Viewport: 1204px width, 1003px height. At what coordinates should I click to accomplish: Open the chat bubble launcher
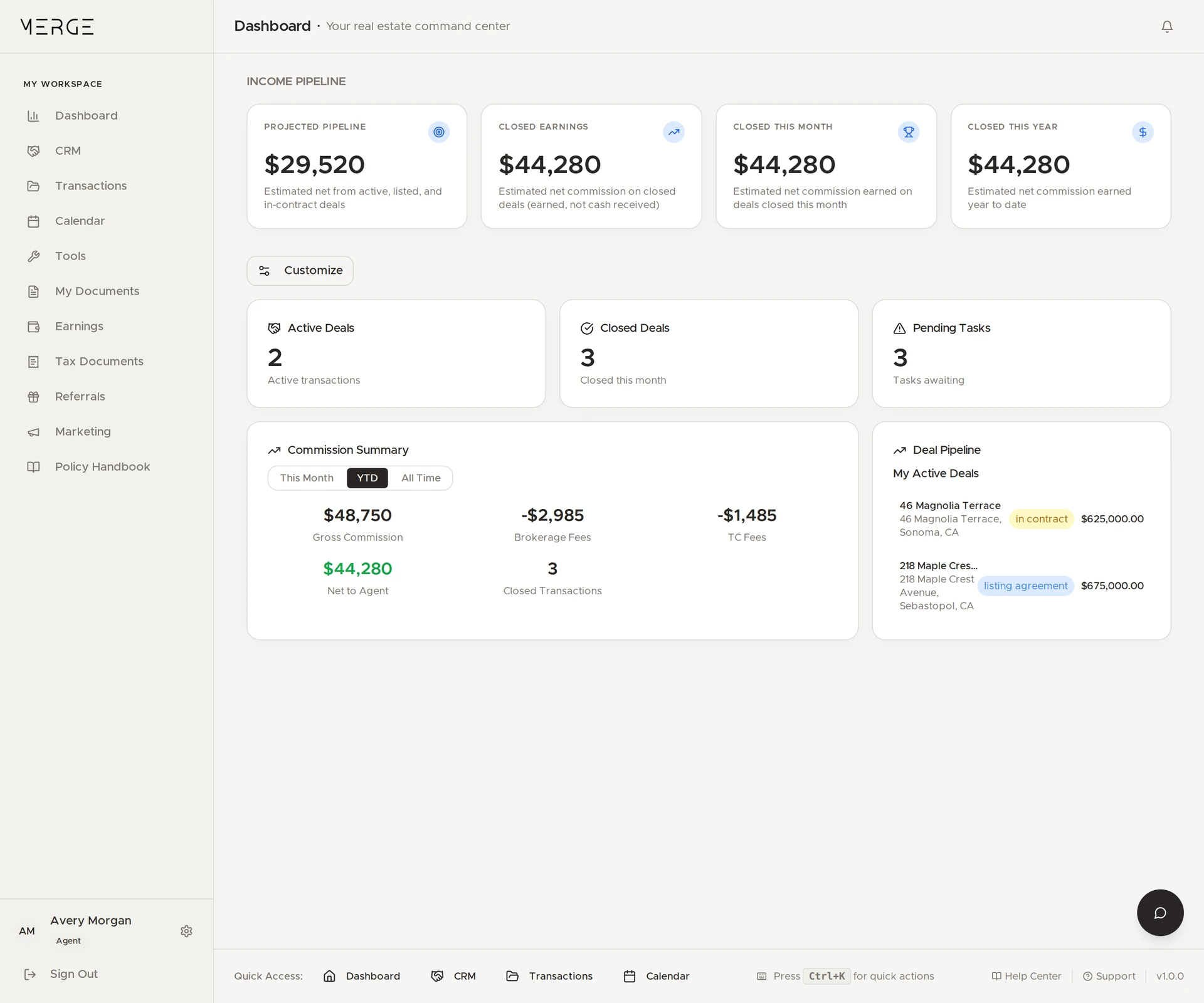[x=1160, y=913]
